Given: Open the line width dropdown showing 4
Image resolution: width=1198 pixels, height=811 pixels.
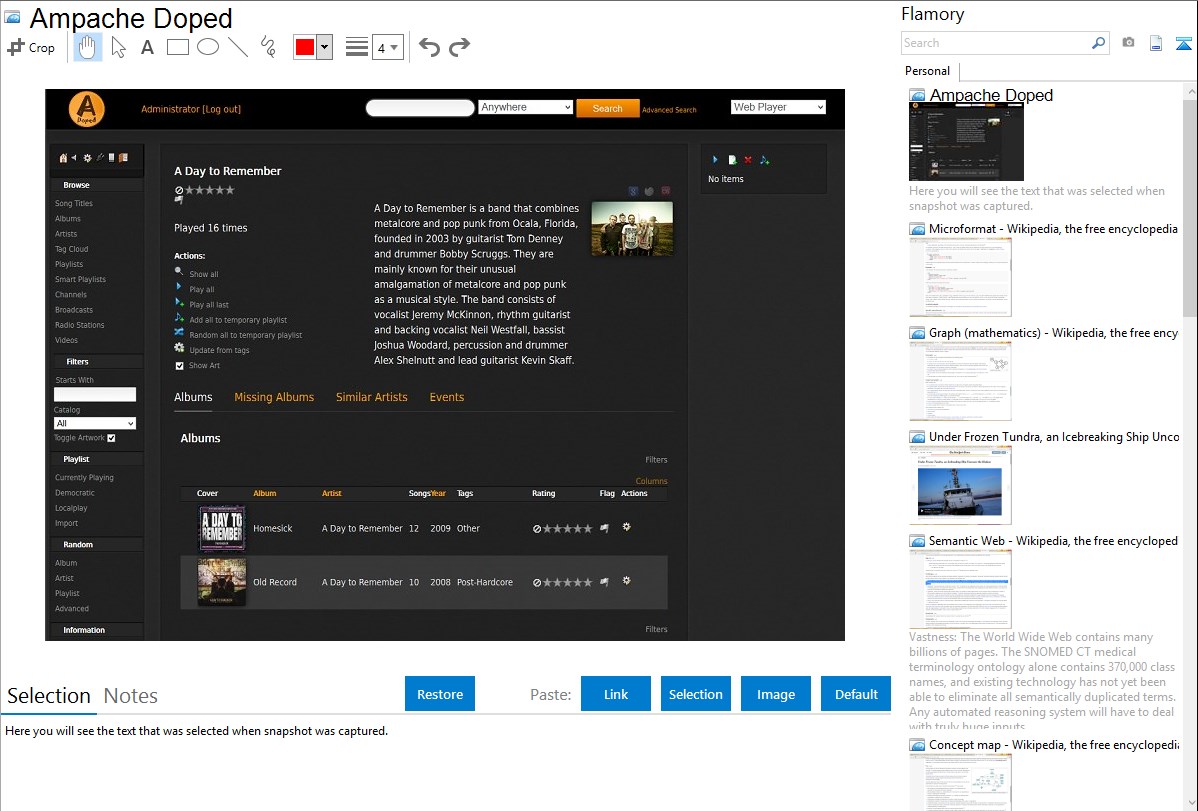Looking at the screenshot, I should pos(387,48).
